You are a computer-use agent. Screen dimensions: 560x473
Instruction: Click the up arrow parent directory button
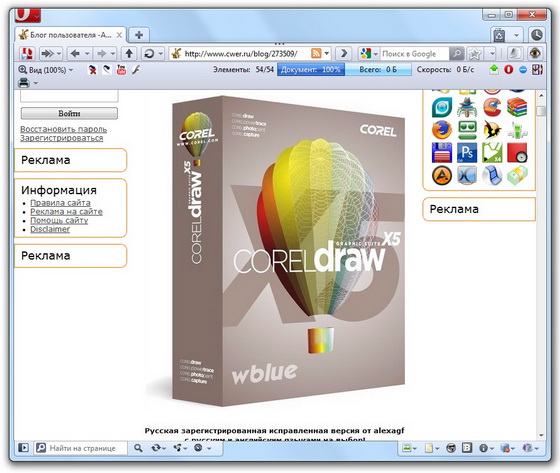(x=129, y=54)
